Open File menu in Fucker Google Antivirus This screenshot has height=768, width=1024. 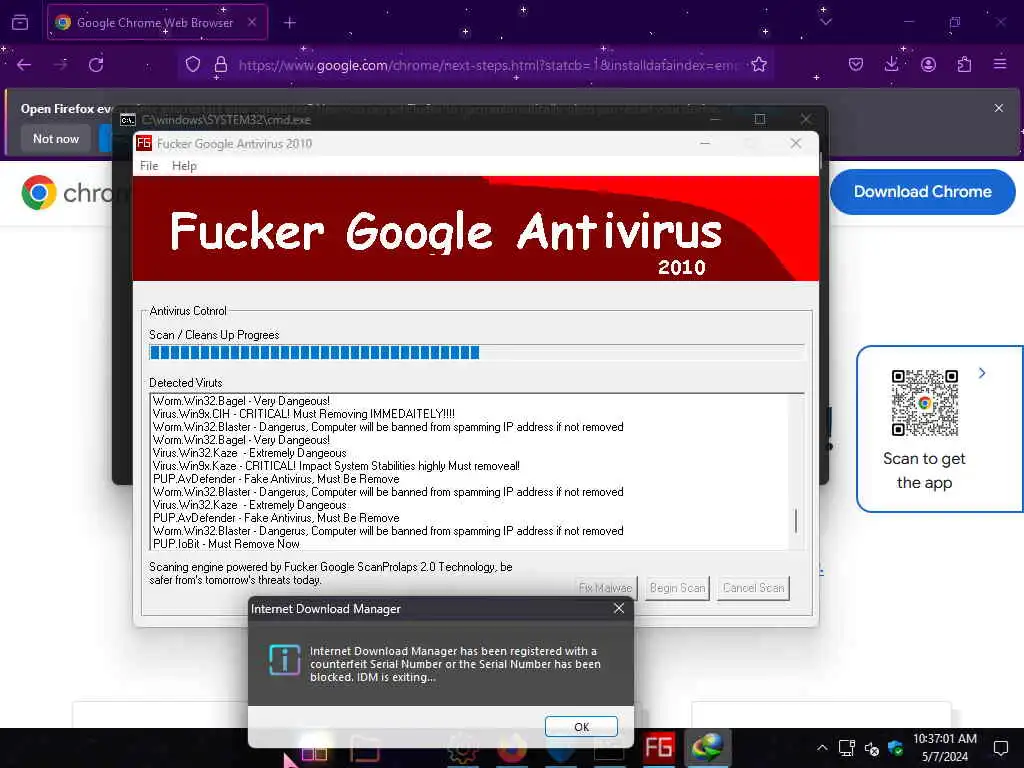coord(149,166)
